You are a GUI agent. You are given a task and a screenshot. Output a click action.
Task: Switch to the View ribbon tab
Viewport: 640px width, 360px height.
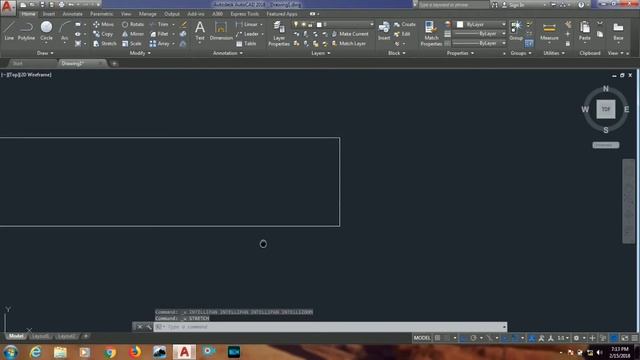tap(126, 14)
